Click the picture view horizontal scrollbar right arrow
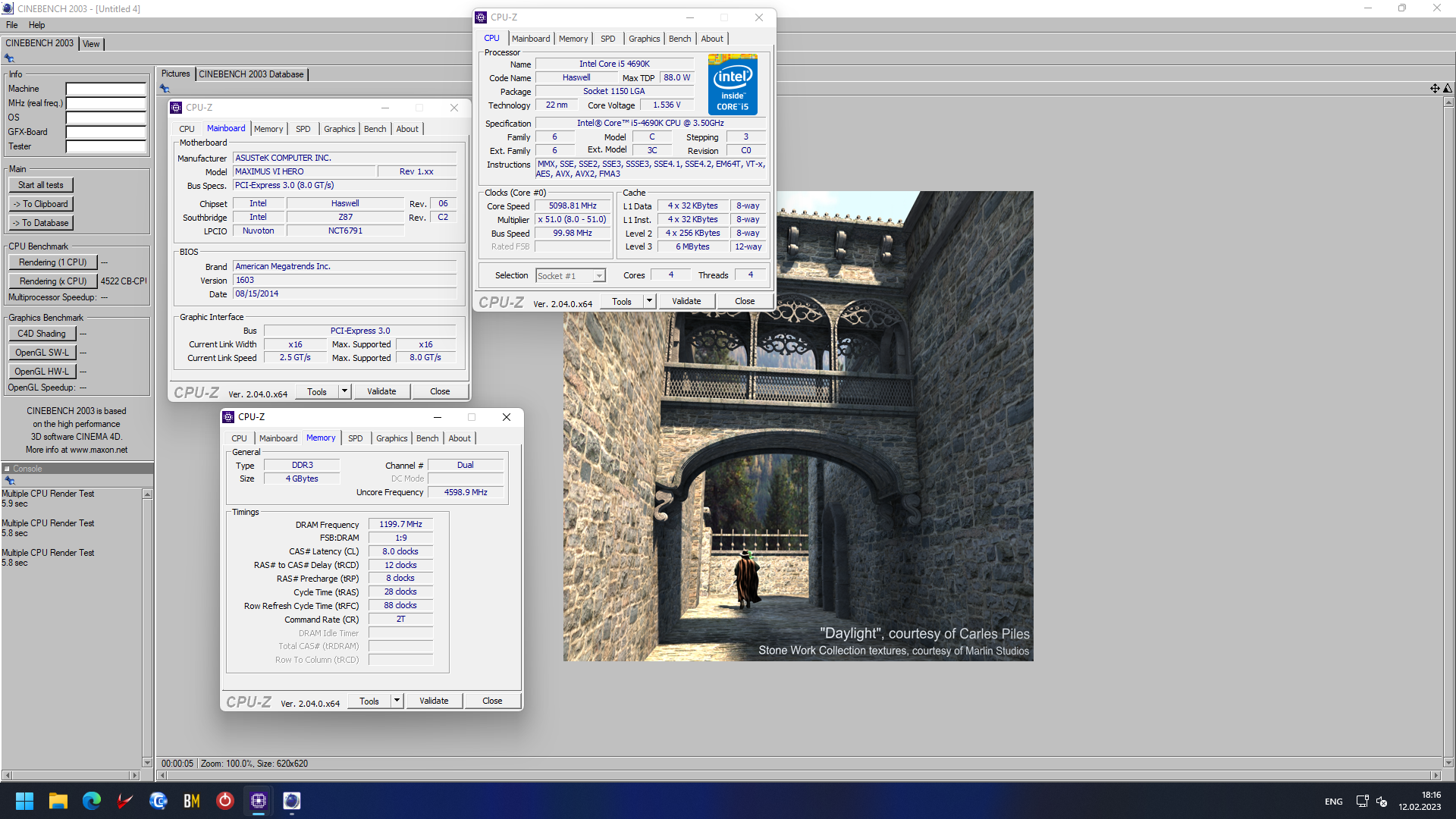Viewport: 1456px width, 819px height. (x=1436, y=775)
